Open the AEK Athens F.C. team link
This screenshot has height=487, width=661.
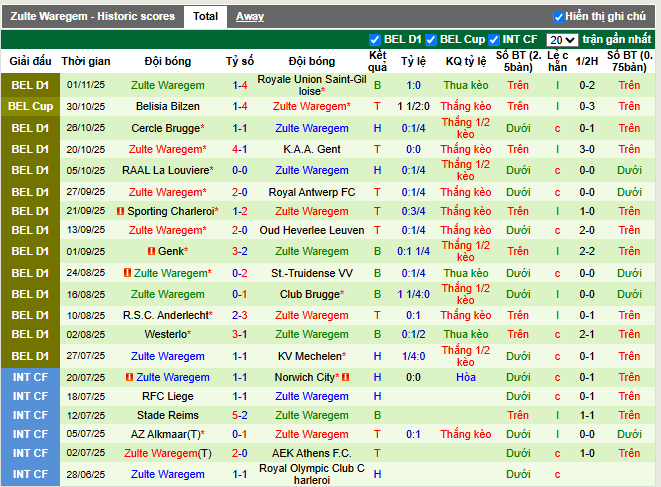click(x=312, y=453)
